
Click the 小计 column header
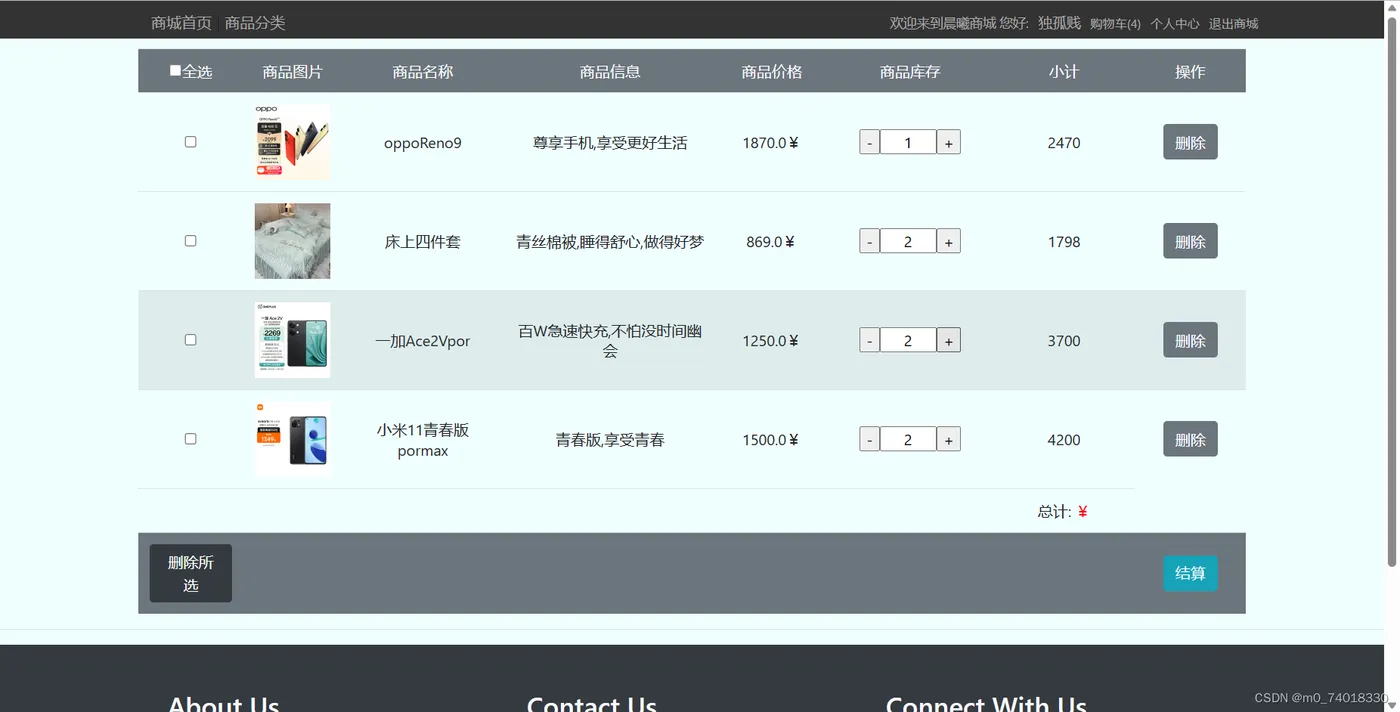pyautogui.click(x=1064, y=72)
